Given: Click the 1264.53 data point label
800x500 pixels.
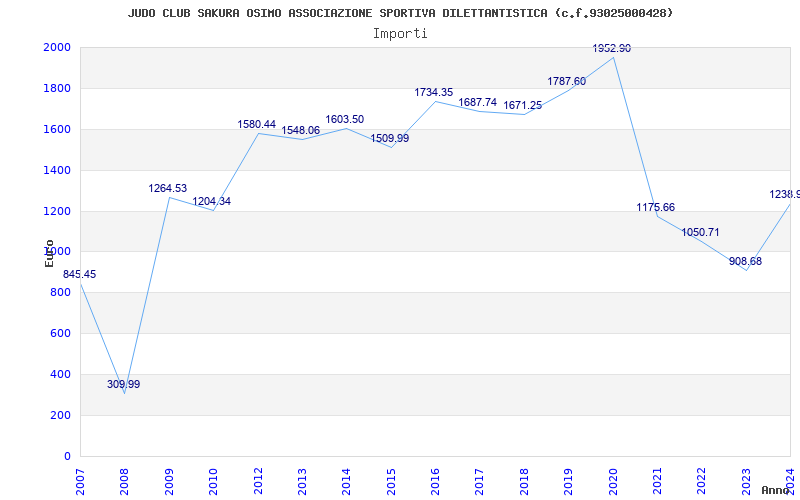Looking at the screenshot, I should point(168,189).
